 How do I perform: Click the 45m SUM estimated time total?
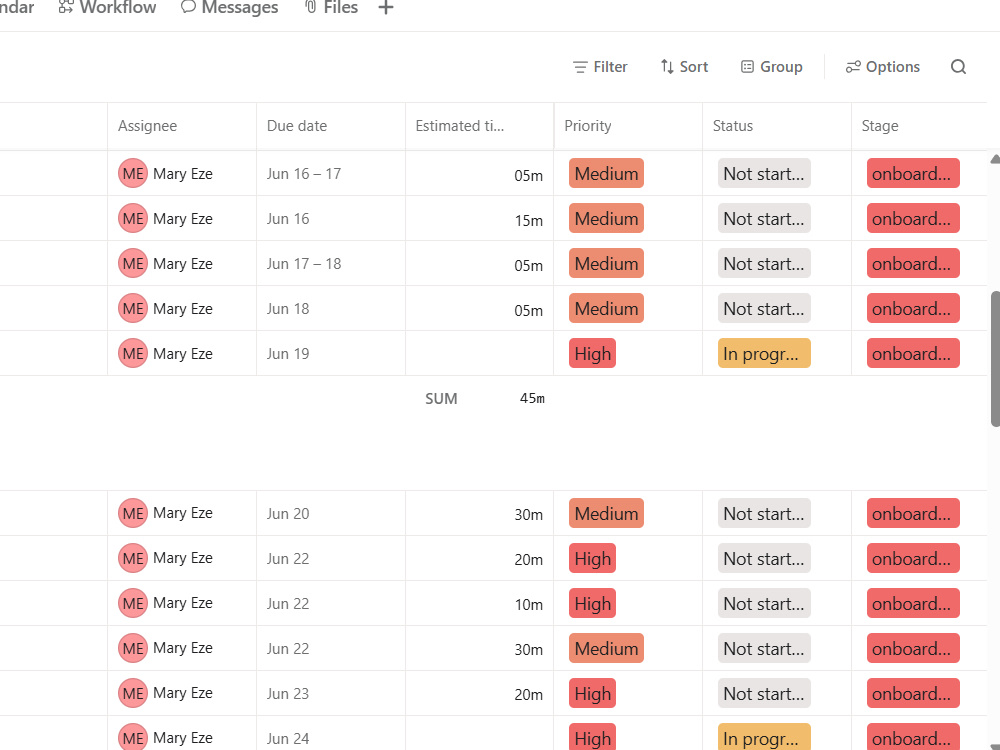[532, 399]
